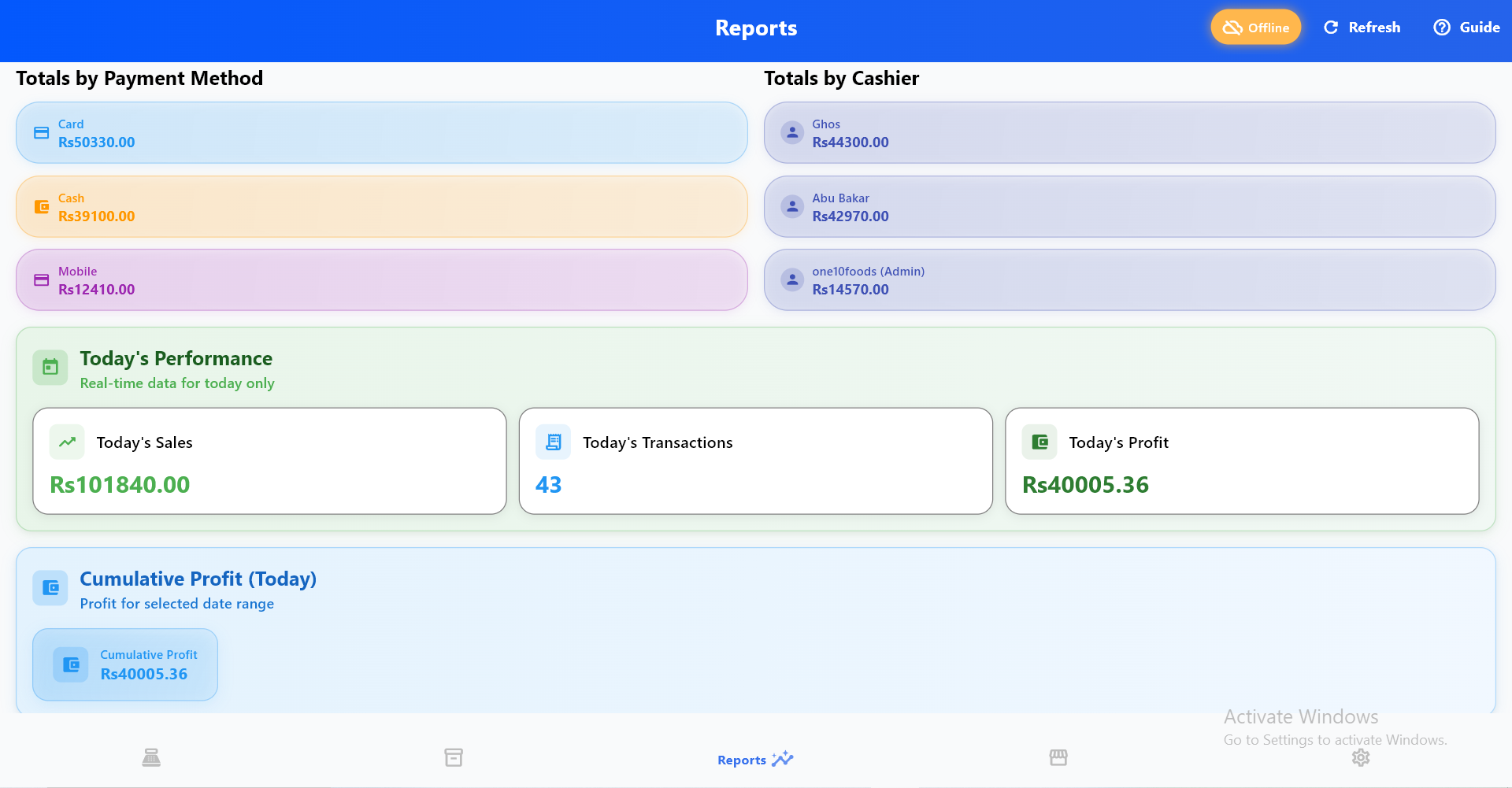Click the inventory icon in bottom navigation
This screenshot has height=788, width=1512.
coord(454,757)
